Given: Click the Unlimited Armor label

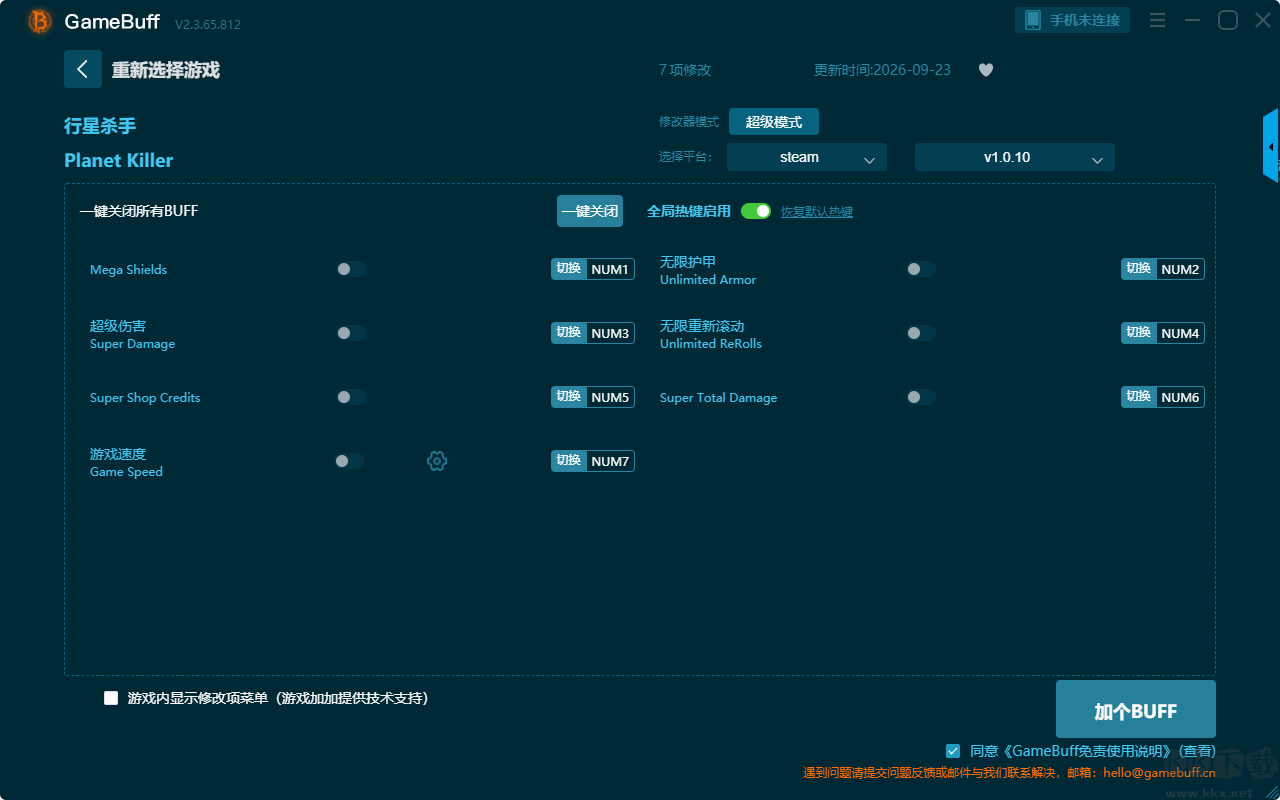Looking at the screenshot, I should click(x=708, y=280).
